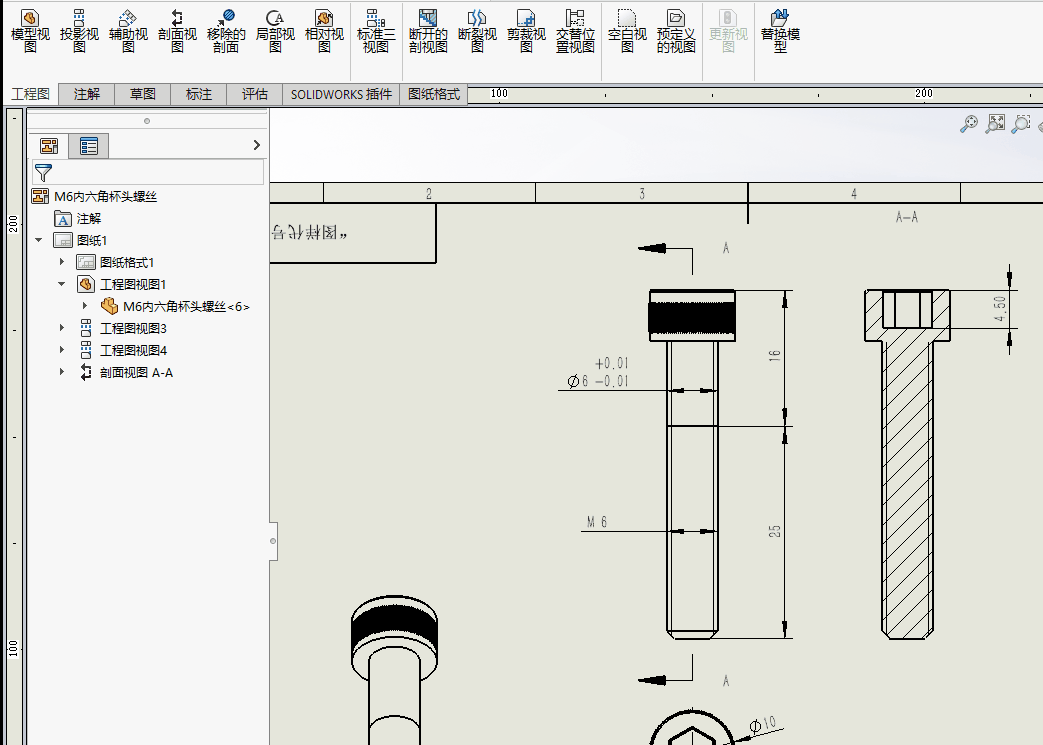The width and height of the screenshot is (1043, 745).
Task: Click the zoom-to-fit magnifier icon
Action: (x=969, y=124)
